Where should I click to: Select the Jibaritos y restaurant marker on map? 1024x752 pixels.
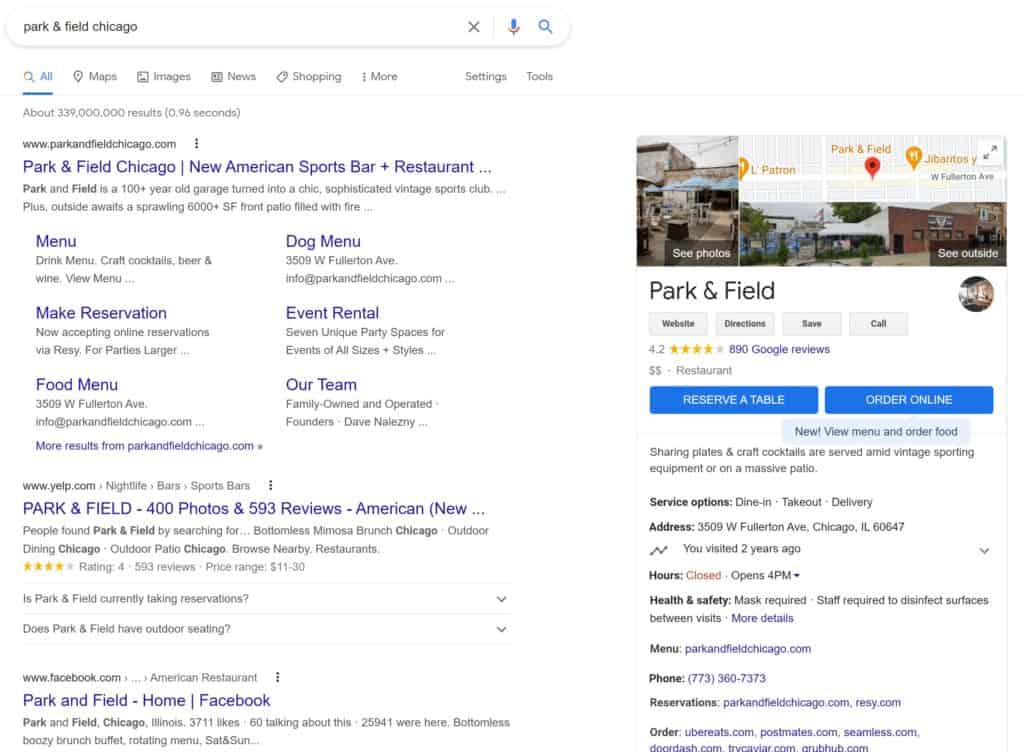(914, 157)
